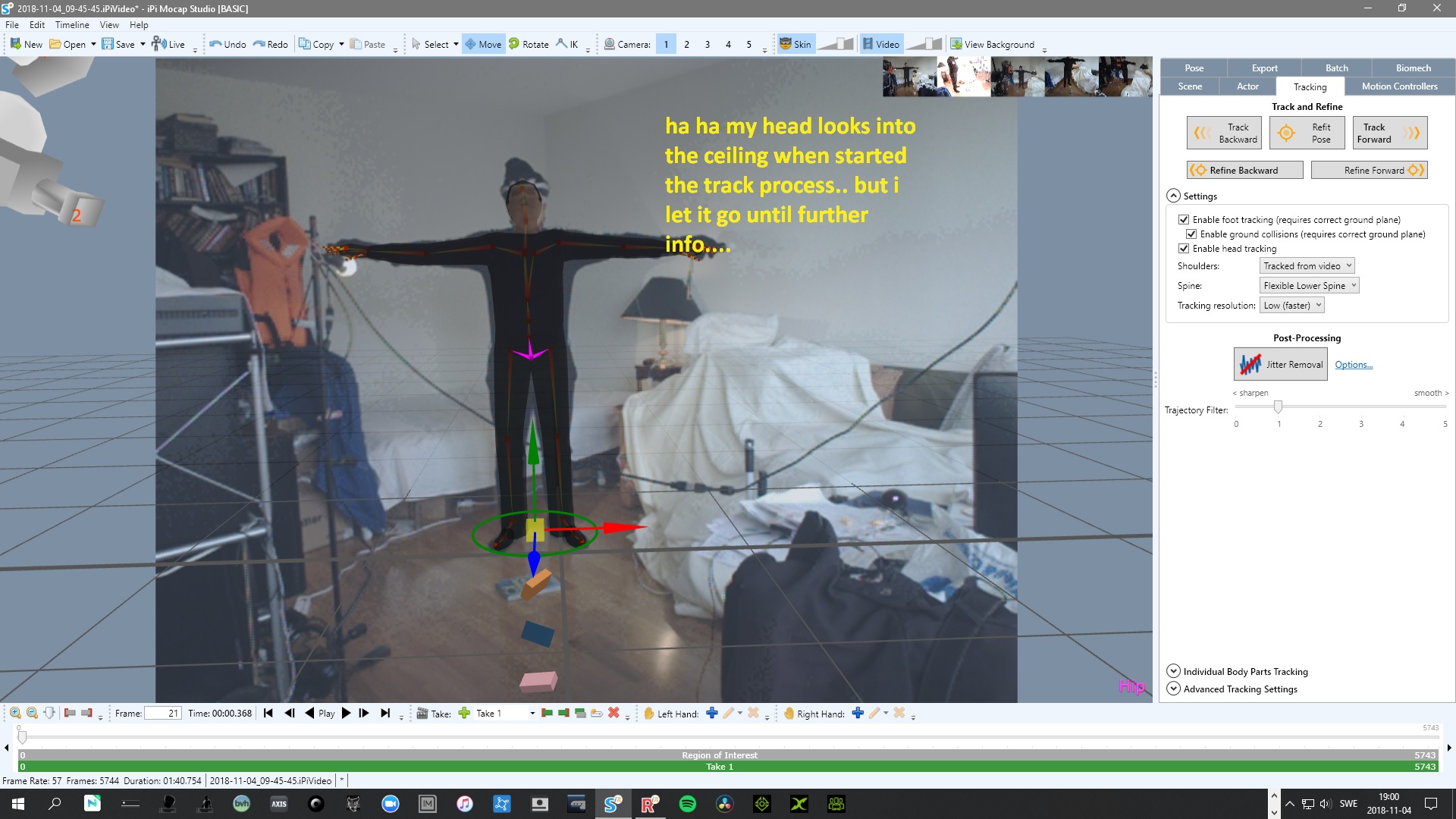
Task: Open the Motion Controllers tab
Action: point(1399,86)
